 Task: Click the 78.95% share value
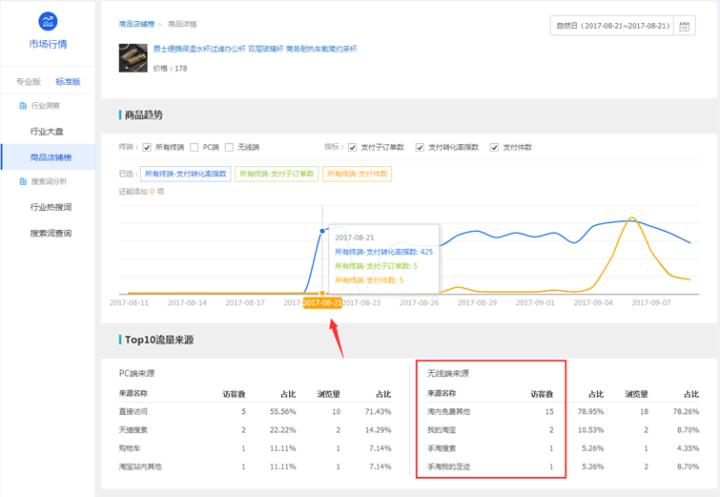pos(591,412)
